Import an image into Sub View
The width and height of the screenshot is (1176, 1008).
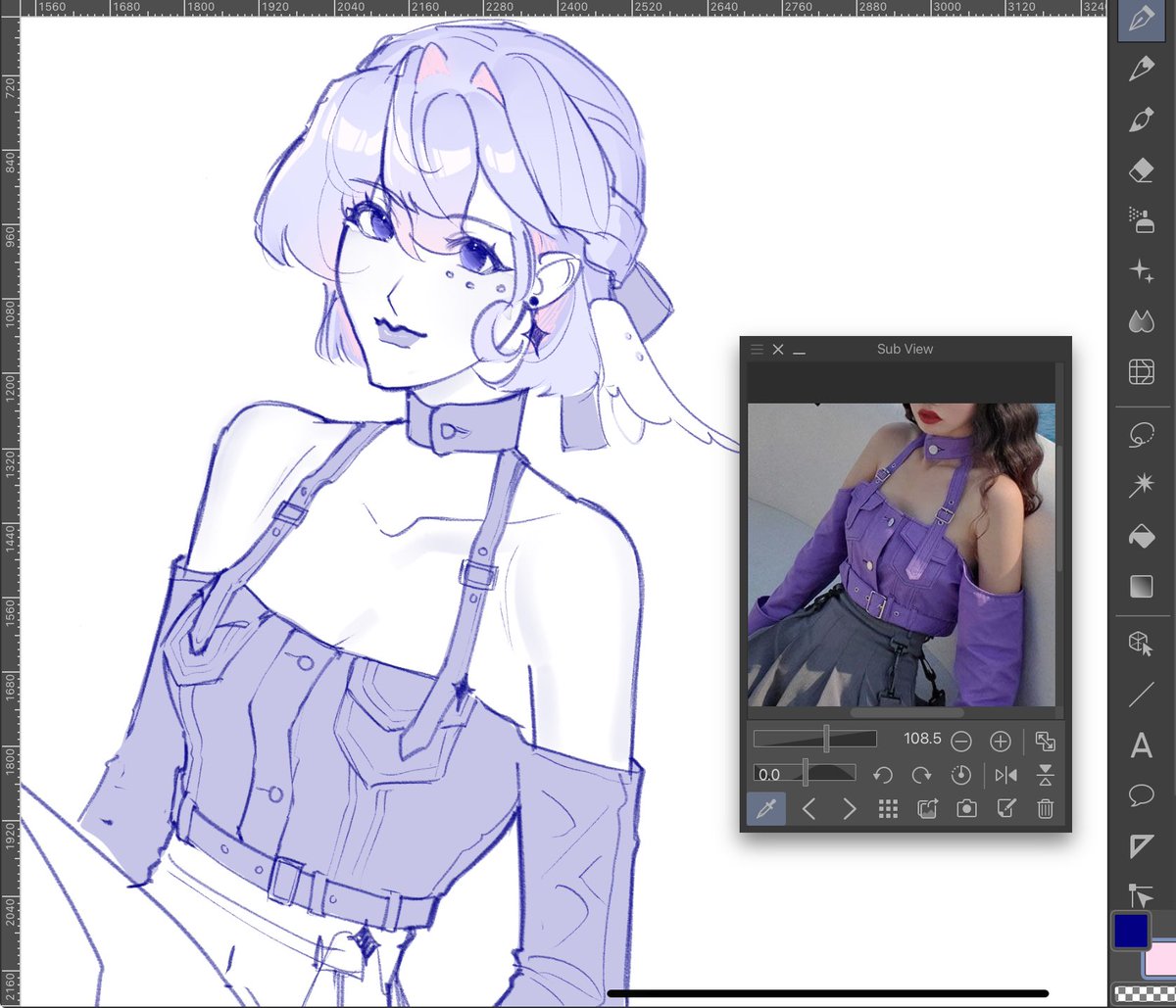927,809
